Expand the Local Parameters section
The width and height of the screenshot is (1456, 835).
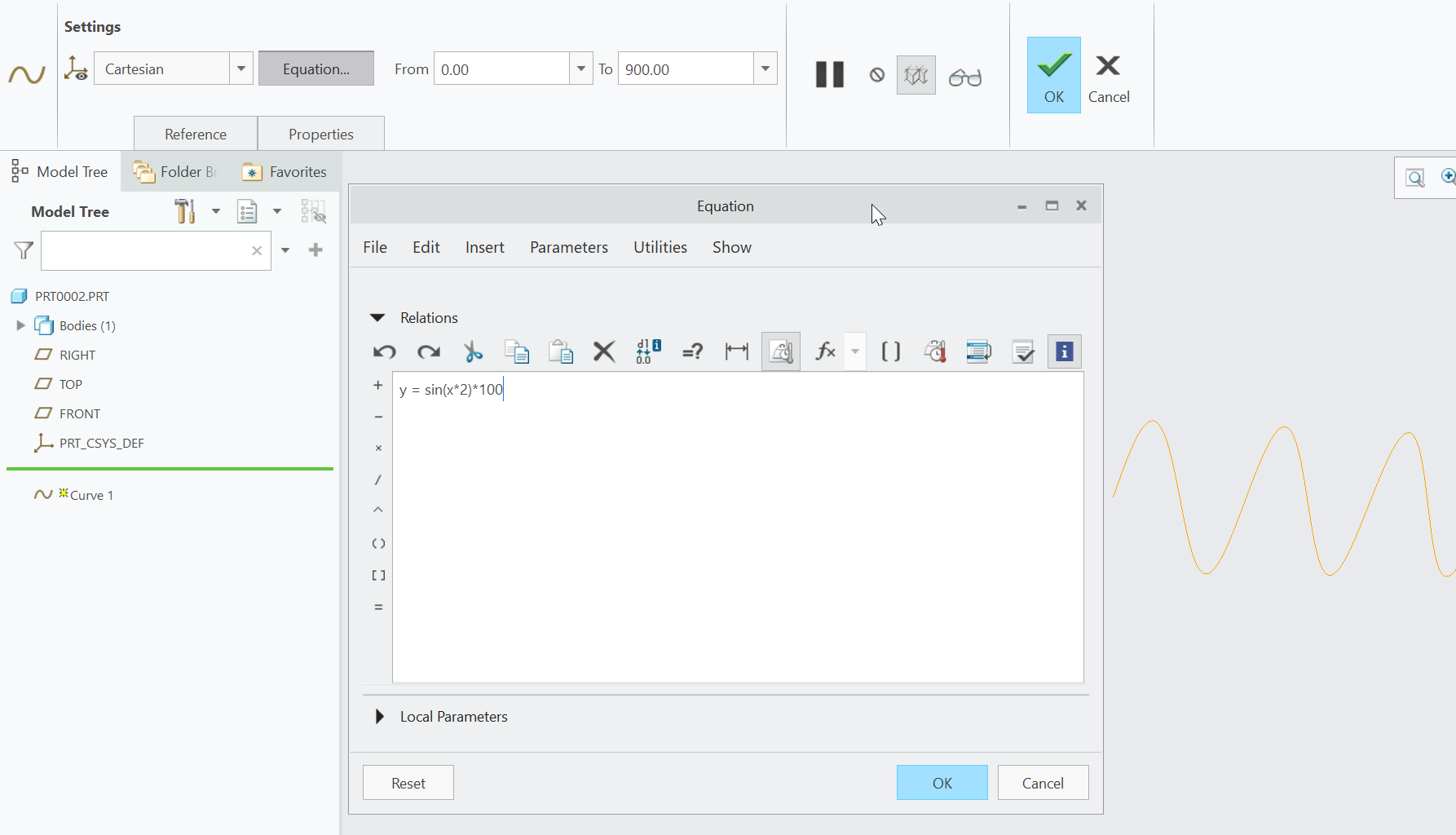click(380, 717)
